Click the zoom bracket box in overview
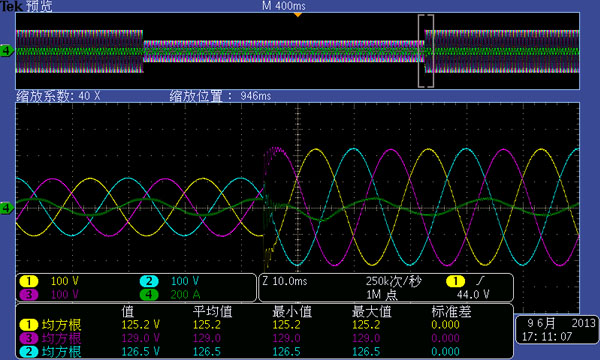The height and width of the screenshot is (360, 600). click(x=426, y=51)
